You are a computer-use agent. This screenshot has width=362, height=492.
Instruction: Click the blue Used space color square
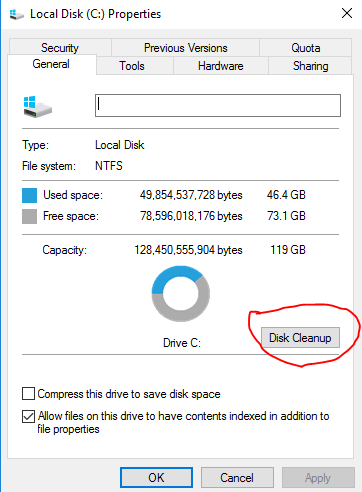click(x=29, y=195)
